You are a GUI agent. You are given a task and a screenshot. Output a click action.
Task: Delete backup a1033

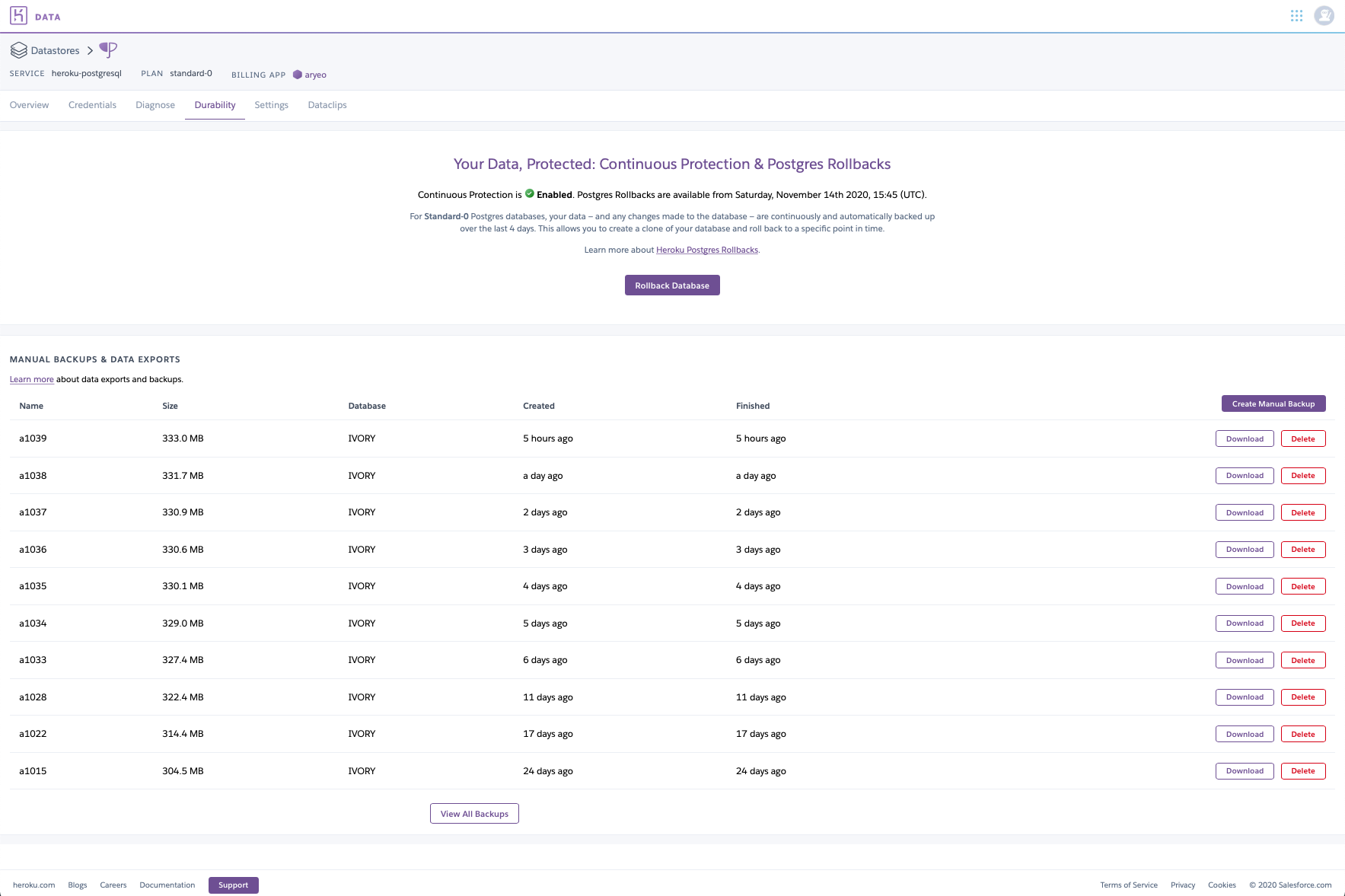(1303, 660)
